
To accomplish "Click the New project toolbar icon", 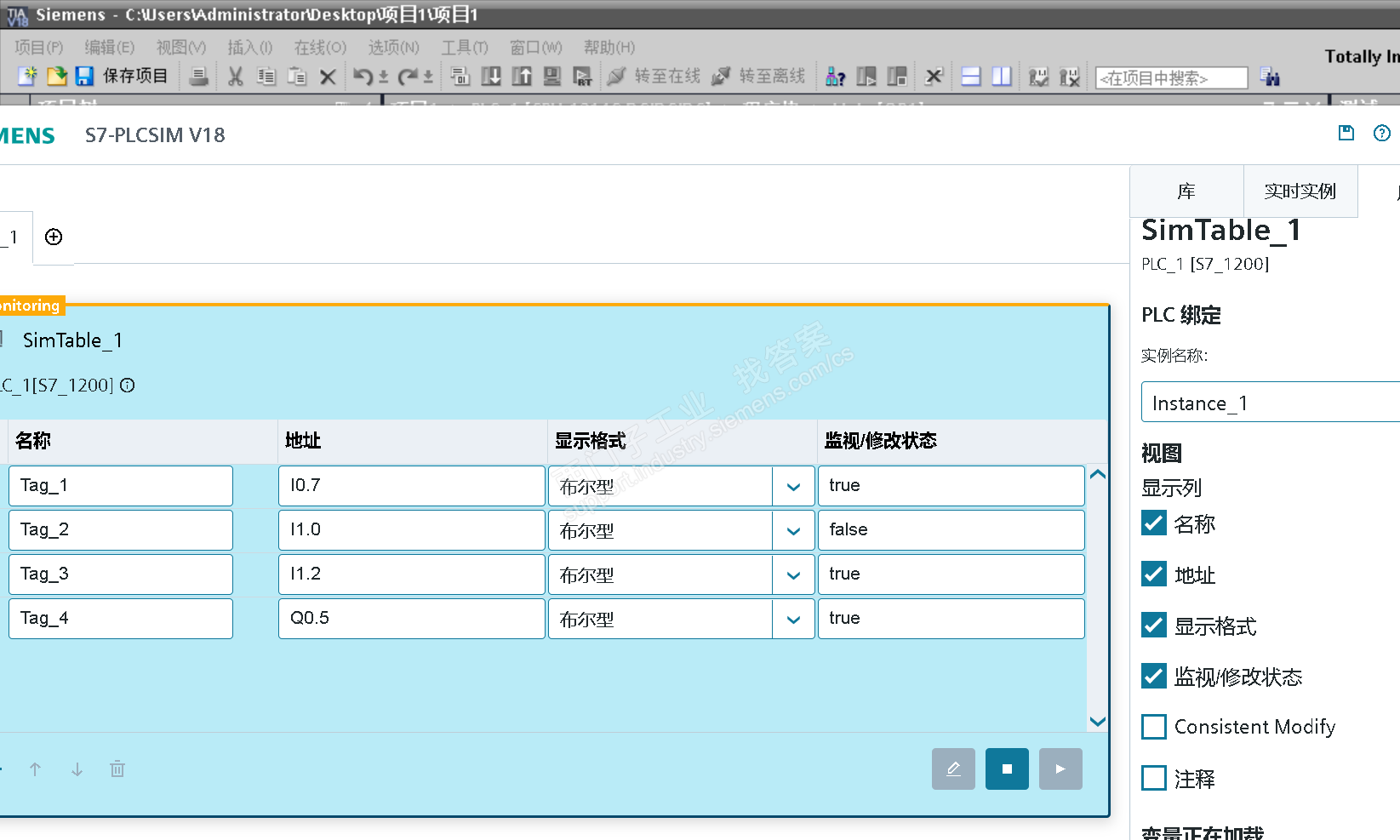I will [27, 77].
